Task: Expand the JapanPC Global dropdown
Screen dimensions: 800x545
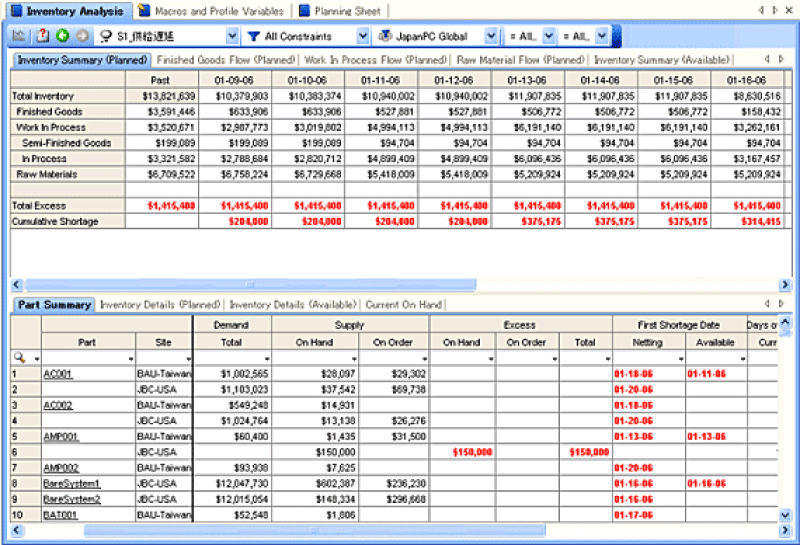Action: [x=491, y=36]
